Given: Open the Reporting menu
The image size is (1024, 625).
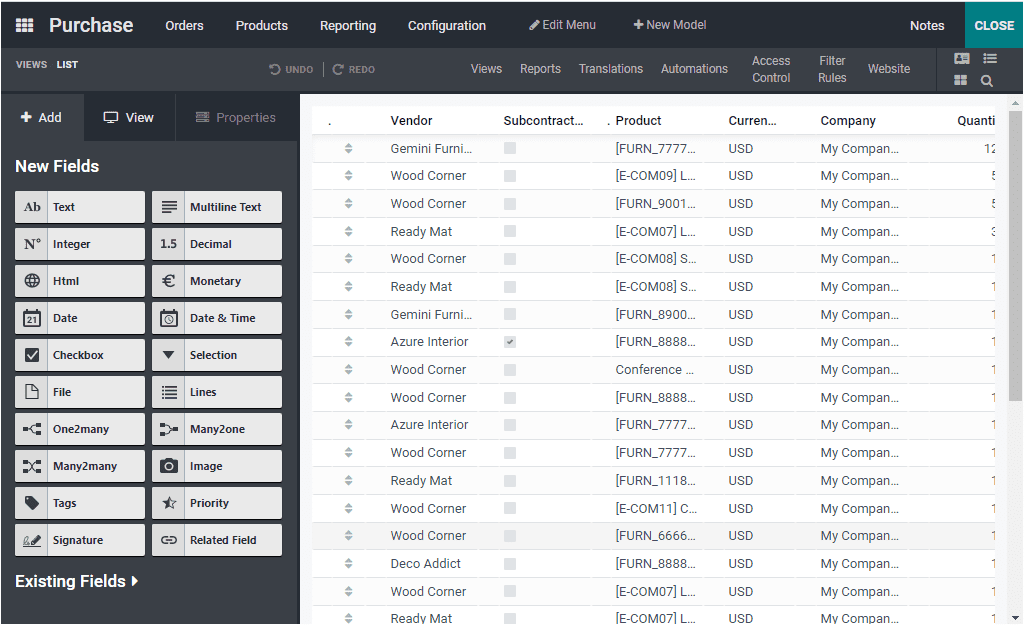Looking at the screenshot, I should tap(348, 25).
